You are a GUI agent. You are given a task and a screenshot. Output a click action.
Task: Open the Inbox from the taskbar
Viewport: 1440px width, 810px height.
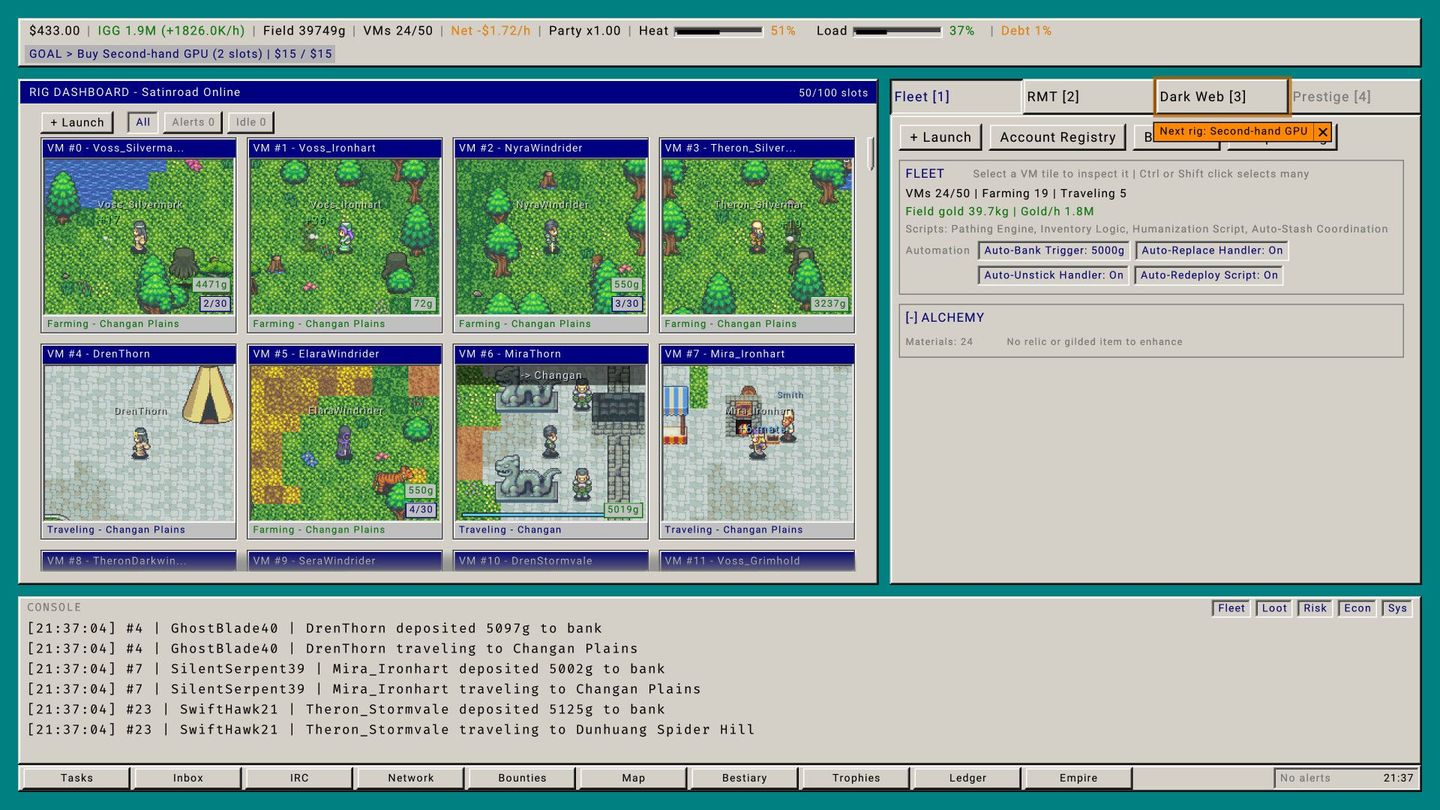(188, 778)
